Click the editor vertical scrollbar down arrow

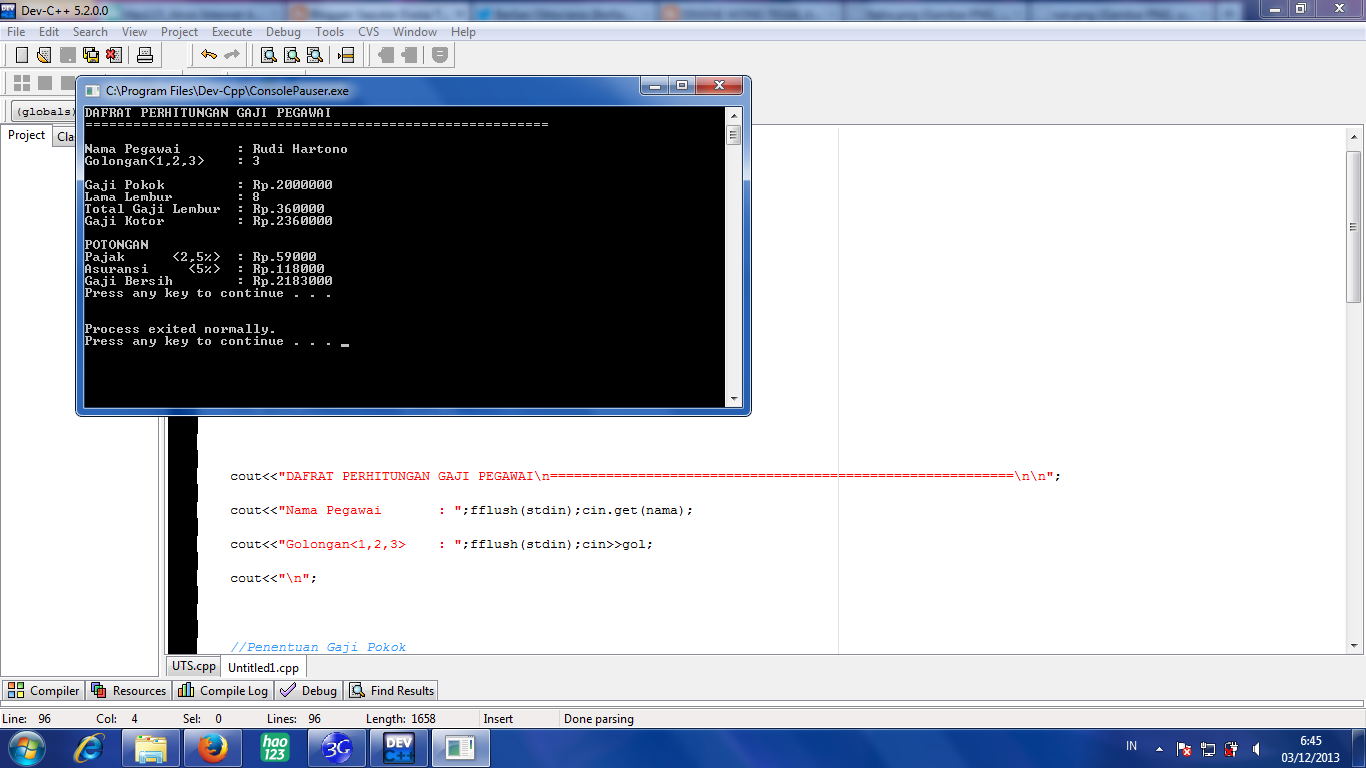point(1354,645)
